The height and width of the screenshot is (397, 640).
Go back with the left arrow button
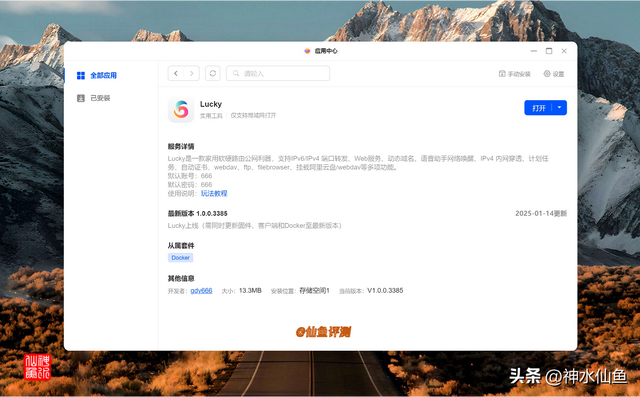[x=176, y=73]
